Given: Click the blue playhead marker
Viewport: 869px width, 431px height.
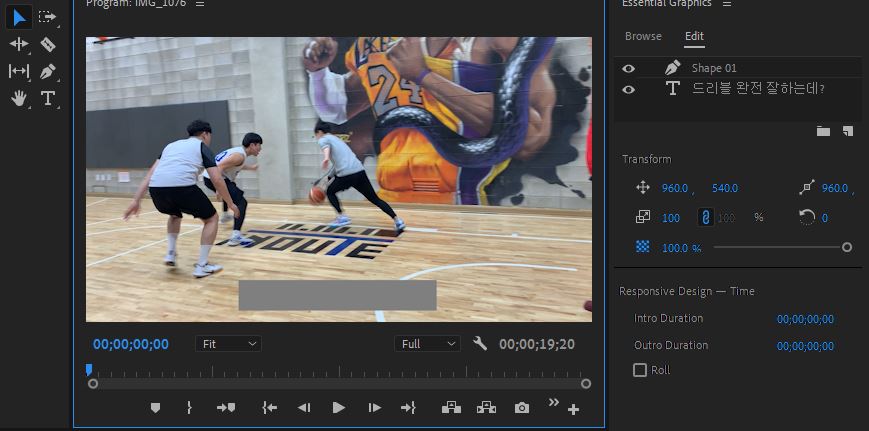Looking at the screenshot, I should 89,370.
